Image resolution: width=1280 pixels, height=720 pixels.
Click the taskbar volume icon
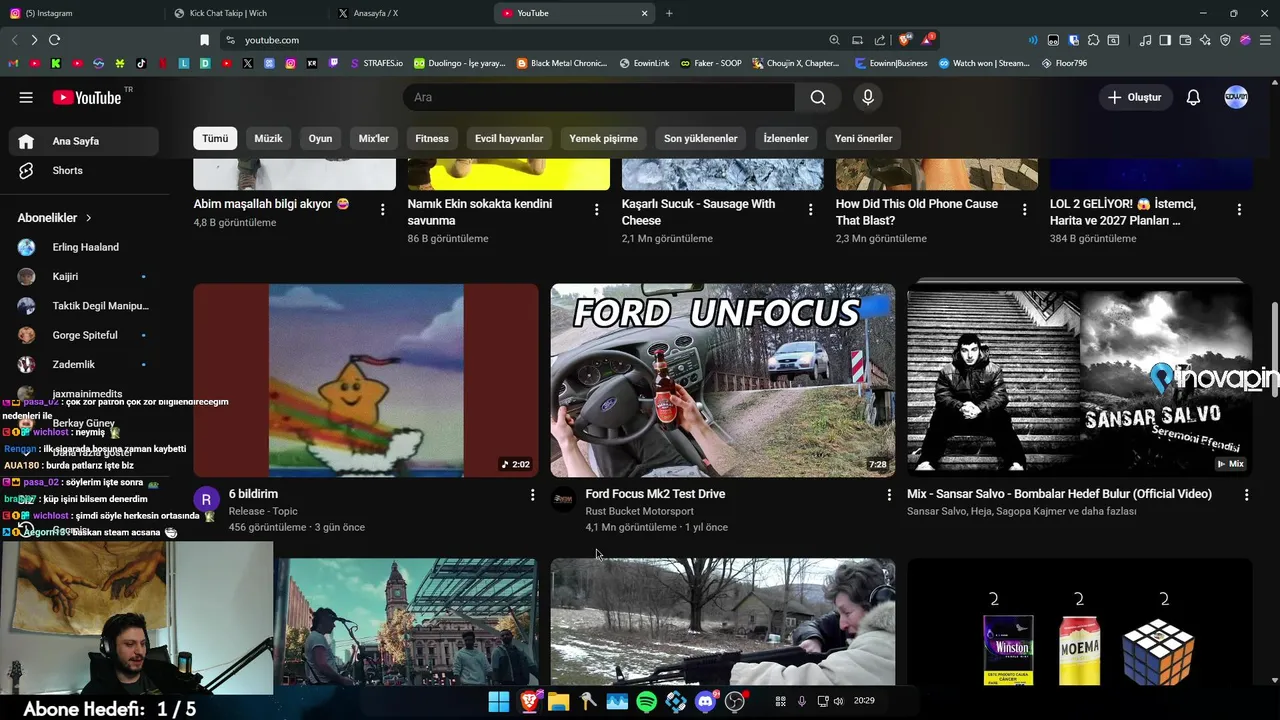point(838,701)
